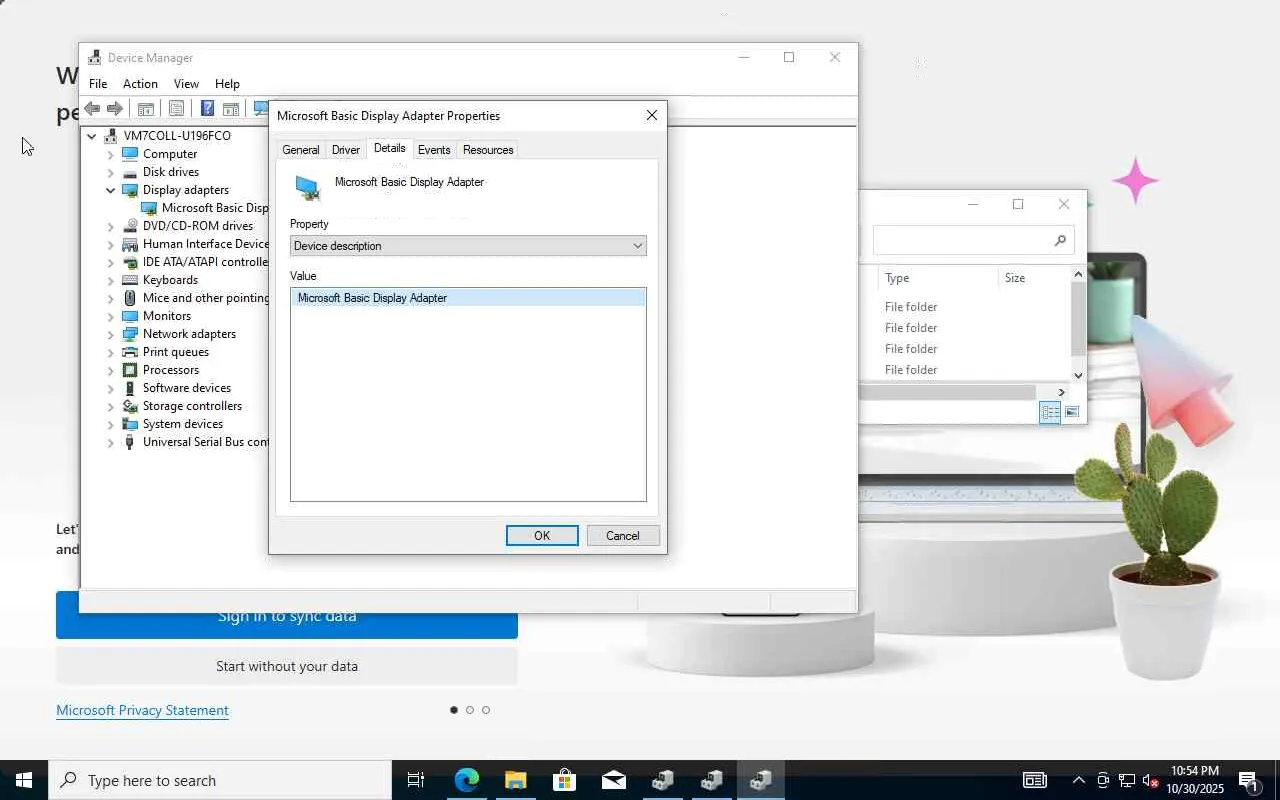
Task: Open Task View from the taskbar
Action: point(416,780)
